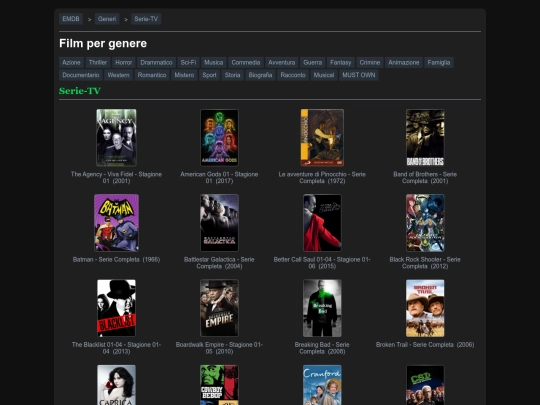
Task: Click 'Breaking Bad - Serie Completa' title
Action: (x=322, y=348)
